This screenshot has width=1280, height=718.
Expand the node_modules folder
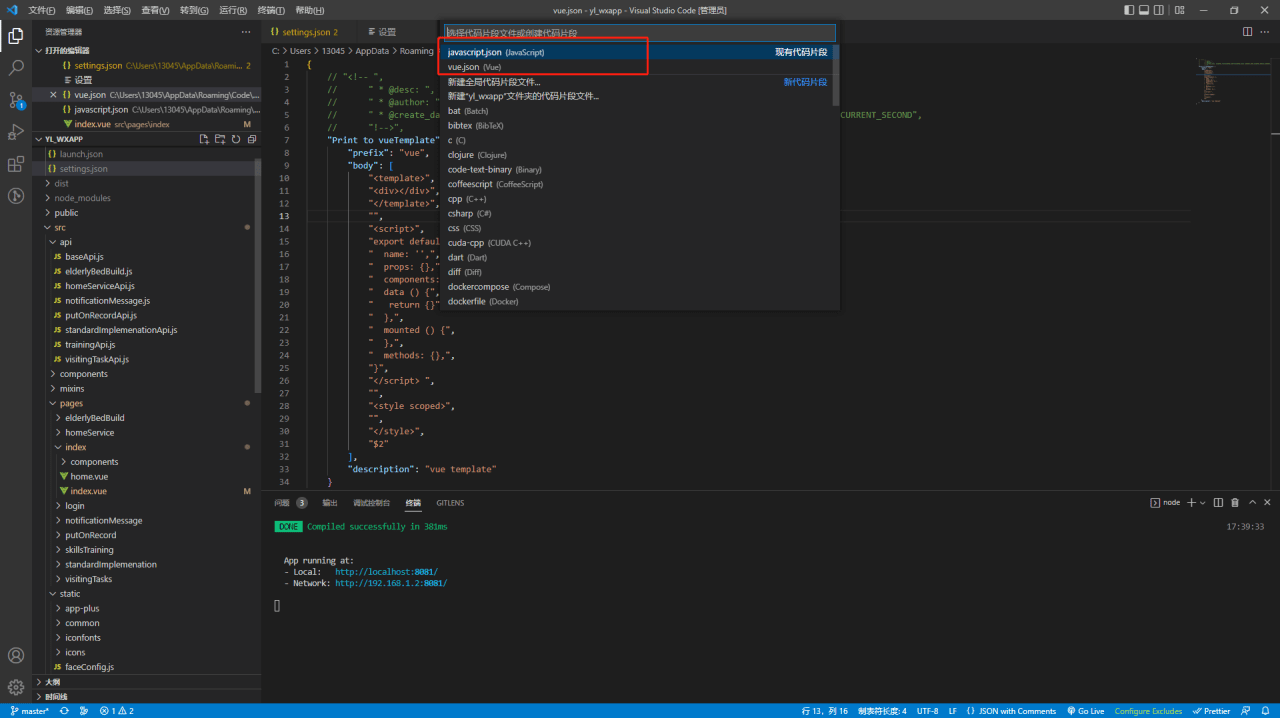(82, 198)
